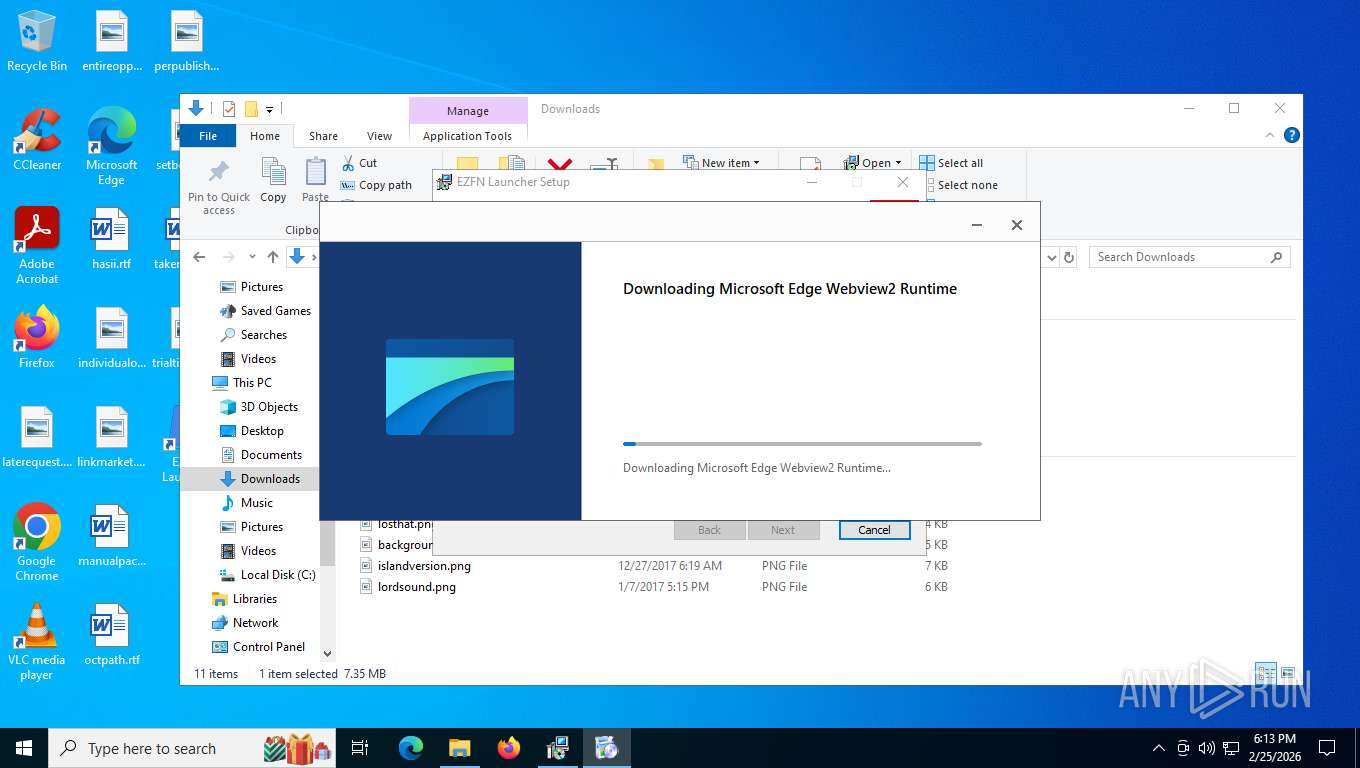Open the New item dropdown
This screenshot has height=768, width=1360.
click(x=722, y=163)
